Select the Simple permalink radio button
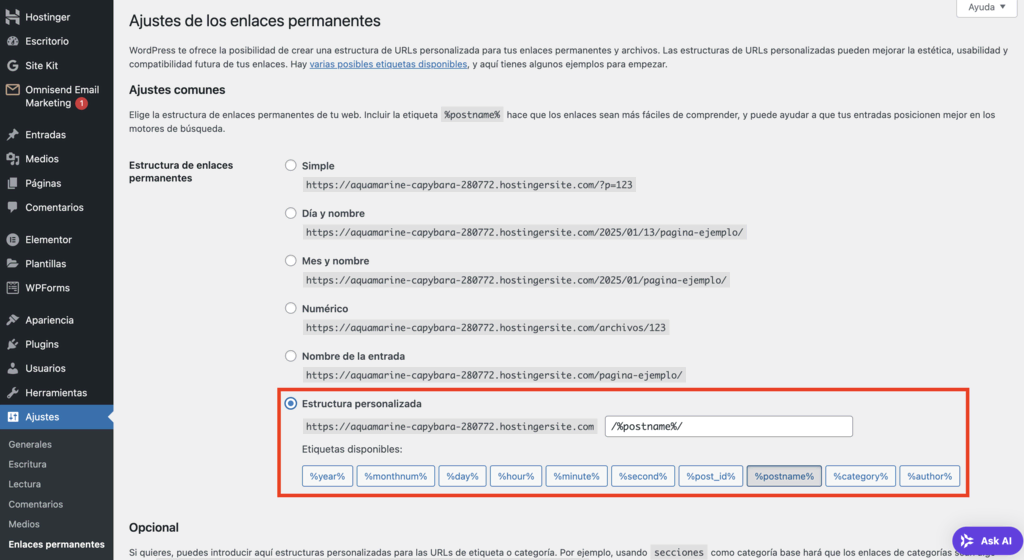1024x560 pixels. pos(291,166)
